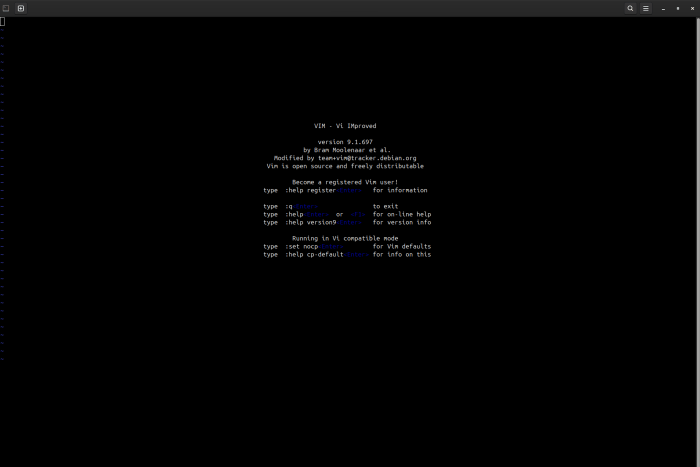Click the team+vim@tracker.debian.org address
Image resolution: width=700 pixels, height=467 pixels.
(x=367, y=158)
